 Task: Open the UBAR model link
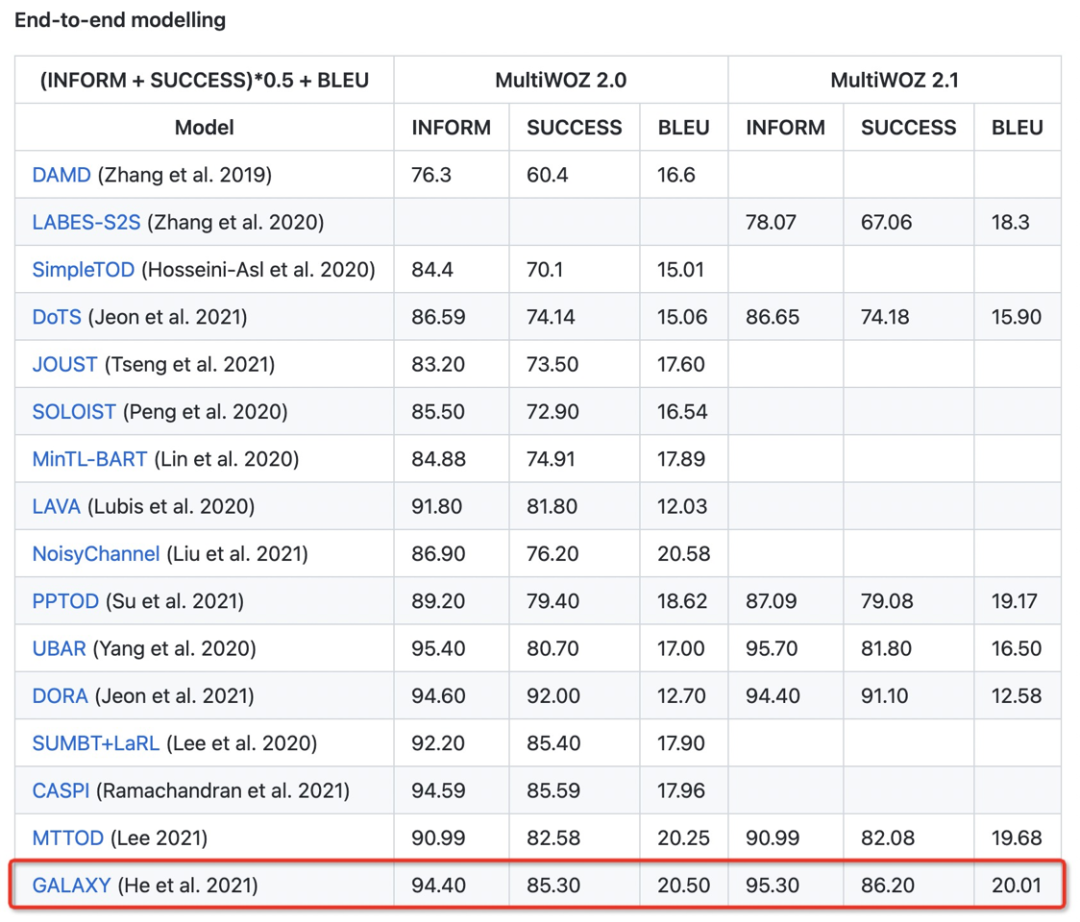(59, 649)
